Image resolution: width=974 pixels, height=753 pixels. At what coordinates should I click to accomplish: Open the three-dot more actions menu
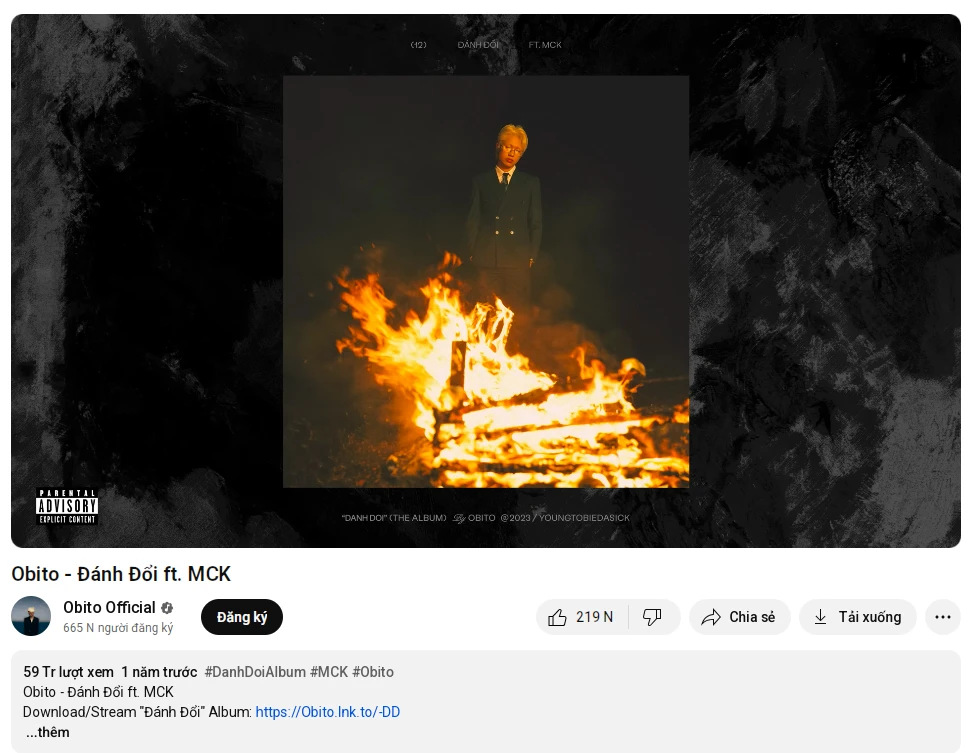click(x=942, y=617)
